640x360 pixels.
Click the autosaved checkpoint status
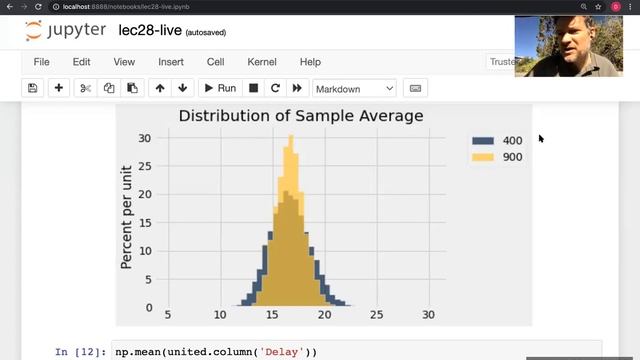click(206, 33)
